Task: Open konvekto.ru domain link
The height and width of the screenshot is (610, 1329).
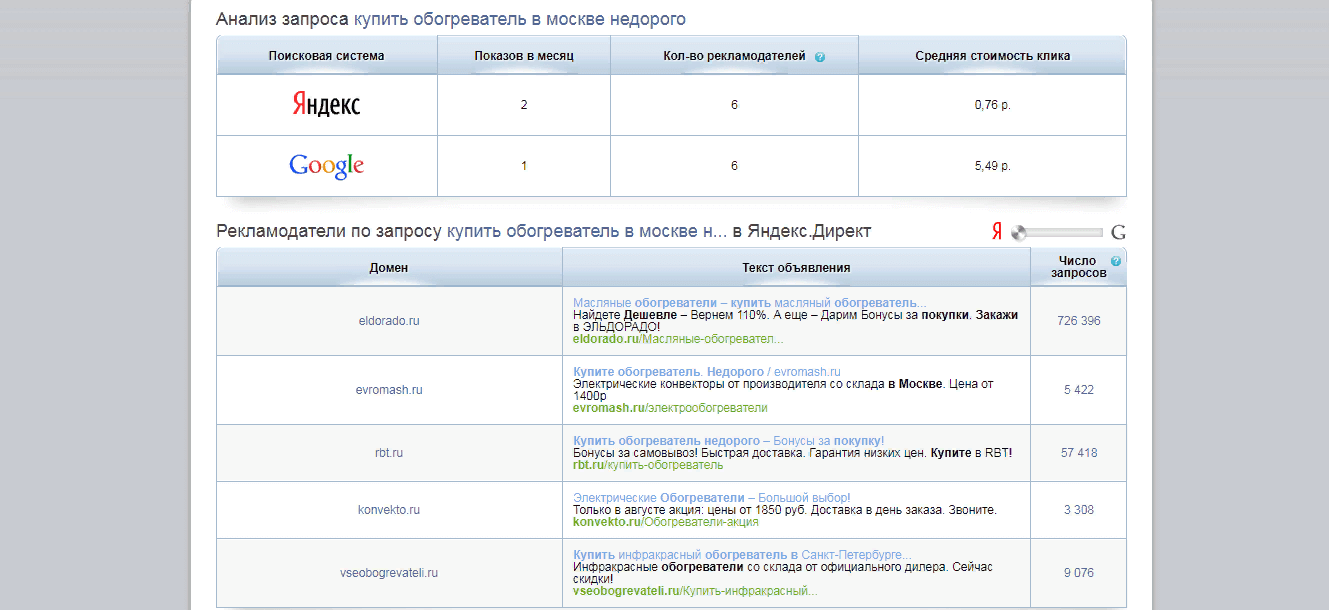Action: click(x=388, y=510)
